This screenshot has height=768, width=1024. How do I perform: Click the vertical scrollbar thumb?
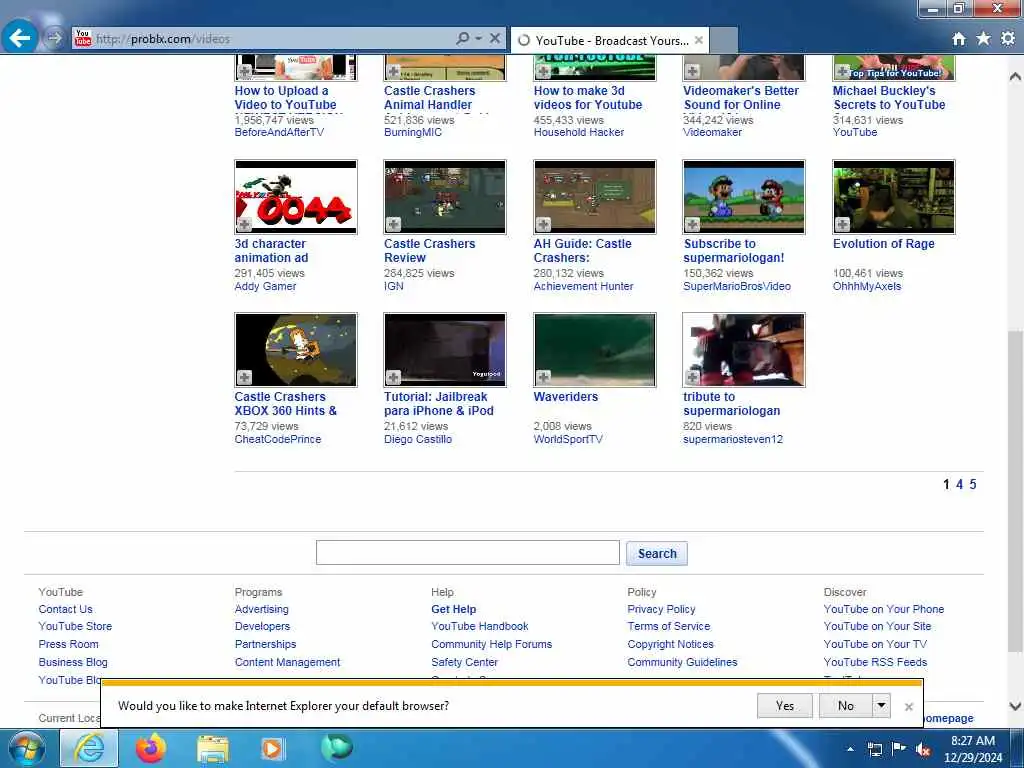1015,490
